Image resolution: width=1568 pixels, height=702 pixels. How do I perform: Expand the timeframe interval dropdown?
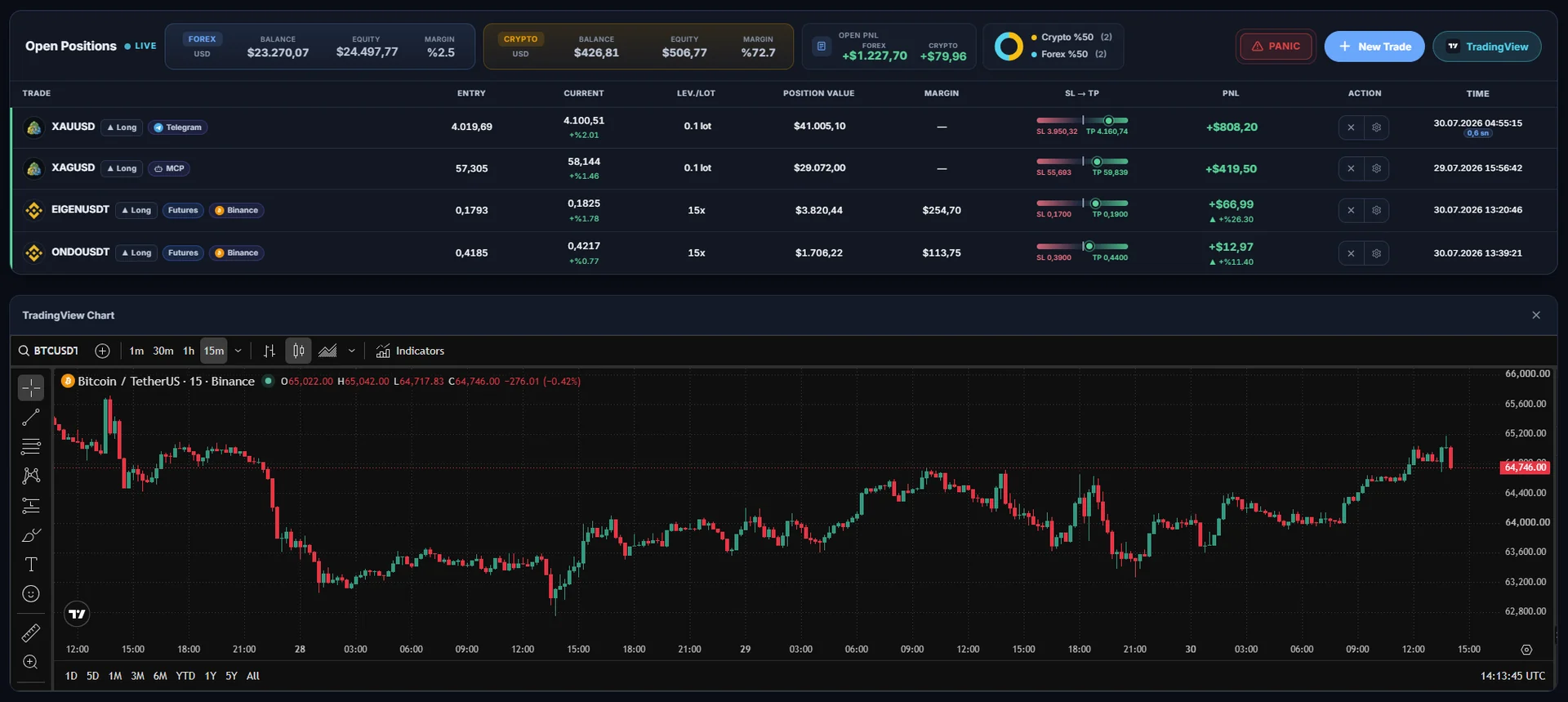click(238, 351)
